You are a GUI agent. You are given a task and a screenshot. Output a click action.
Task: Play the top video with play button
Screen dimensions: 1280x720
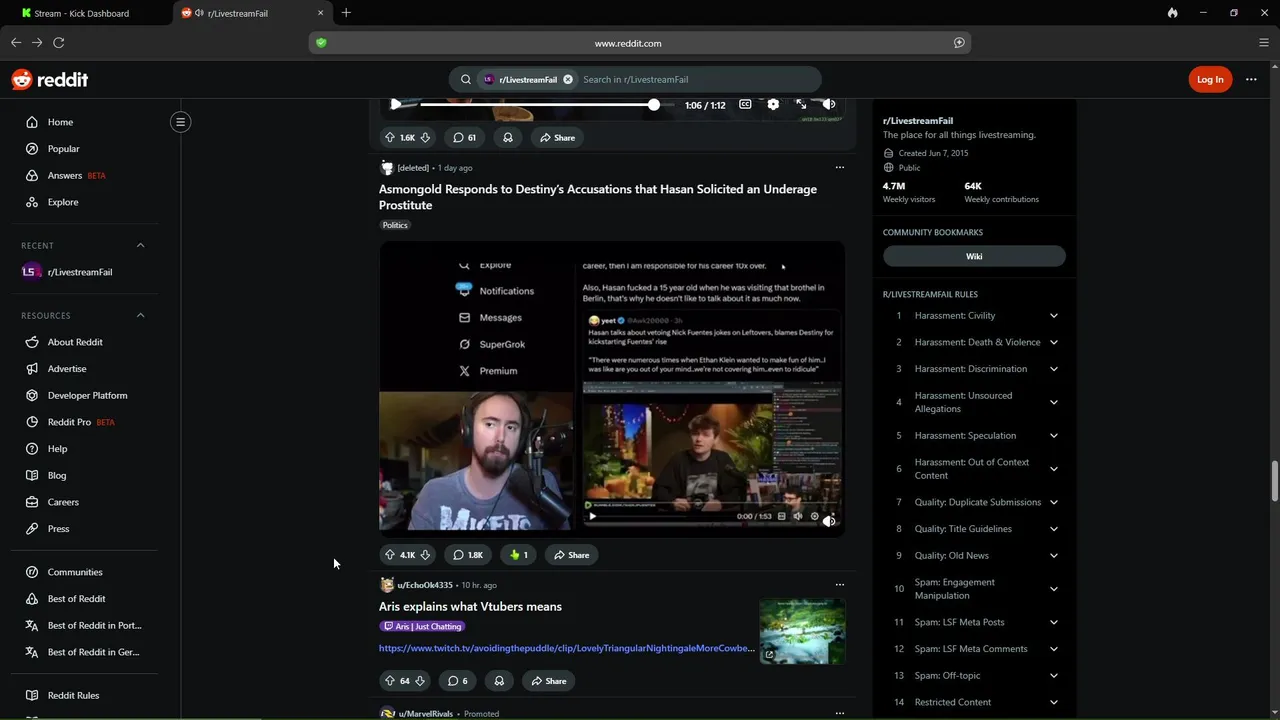pos(396,104)
